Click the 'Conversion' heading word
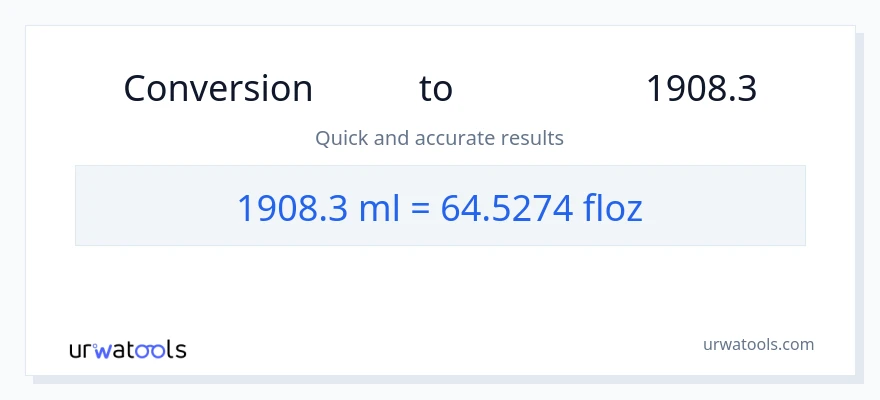 tap(218, 89)
